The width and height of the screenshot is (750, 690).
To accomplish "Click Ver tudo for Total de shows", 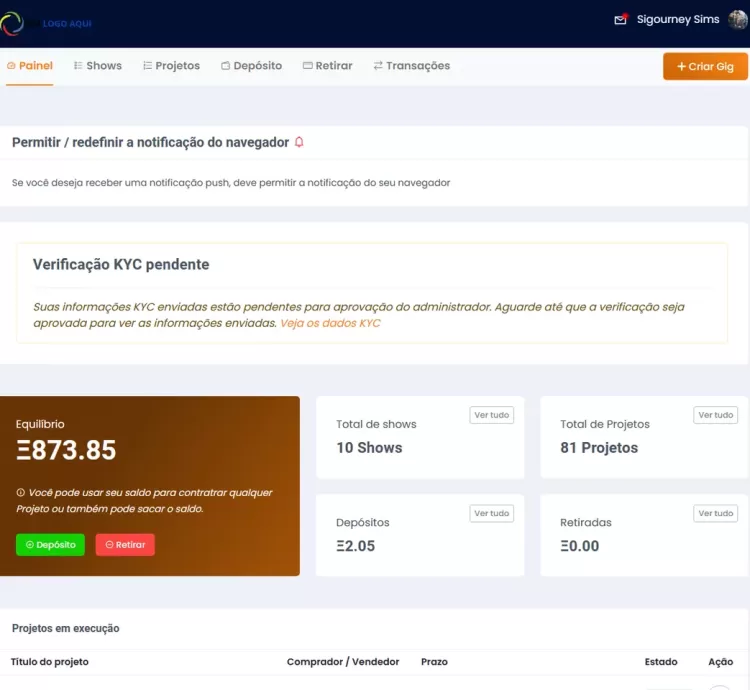I will tap(491, 415).
